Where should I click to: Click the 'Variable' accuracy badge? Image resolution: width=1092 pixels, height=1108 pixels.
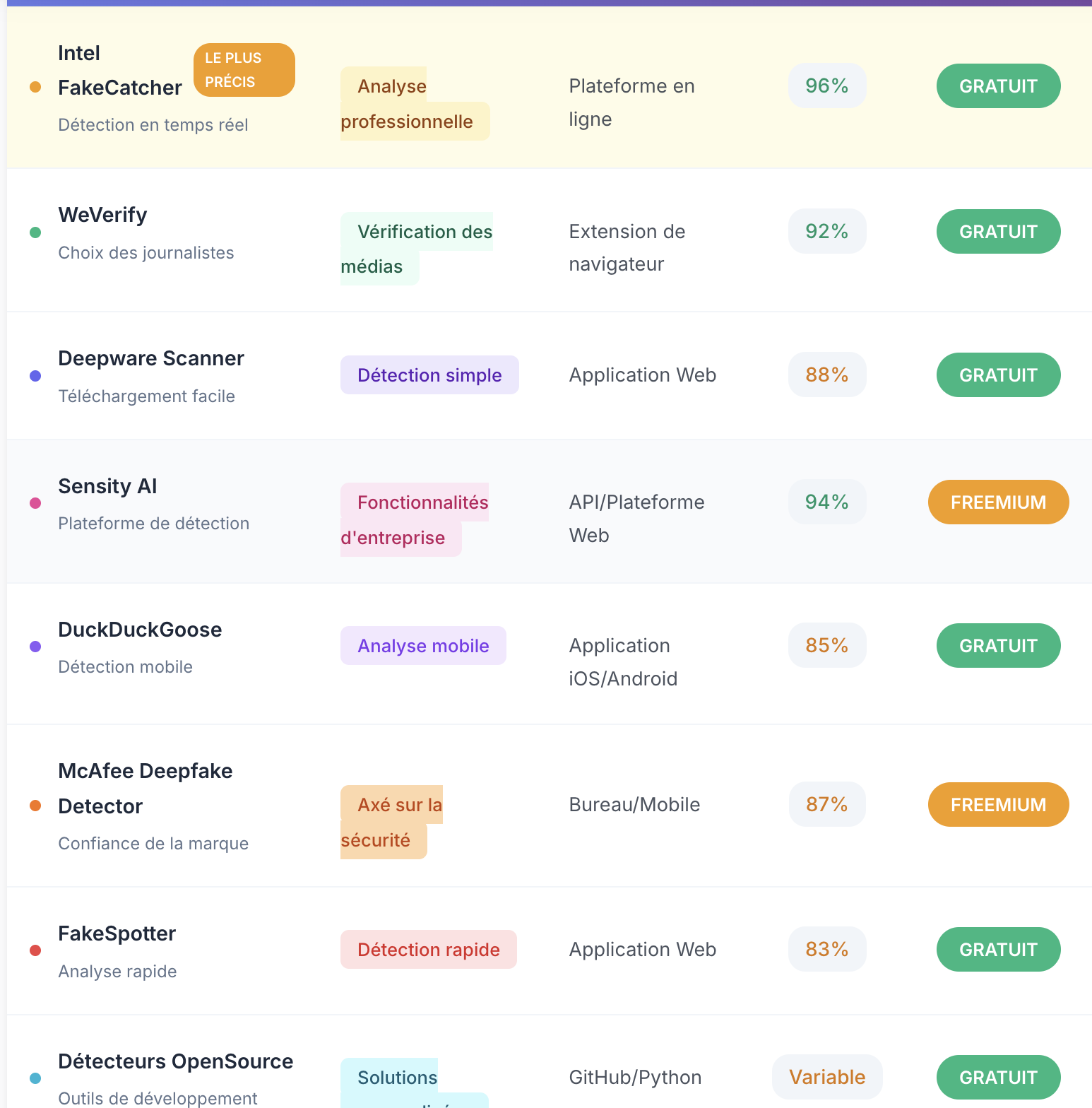tap(826, 1077)
